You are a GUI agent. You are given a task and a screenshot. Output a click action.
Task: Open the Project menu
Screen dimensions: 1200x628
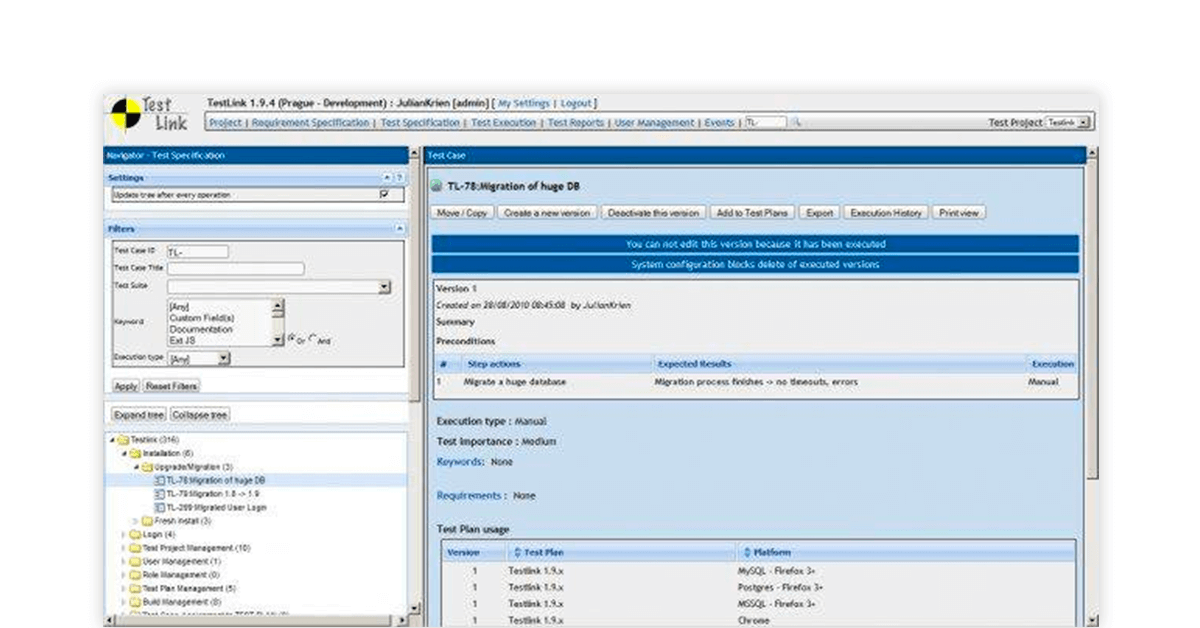[x=226, y=122]
